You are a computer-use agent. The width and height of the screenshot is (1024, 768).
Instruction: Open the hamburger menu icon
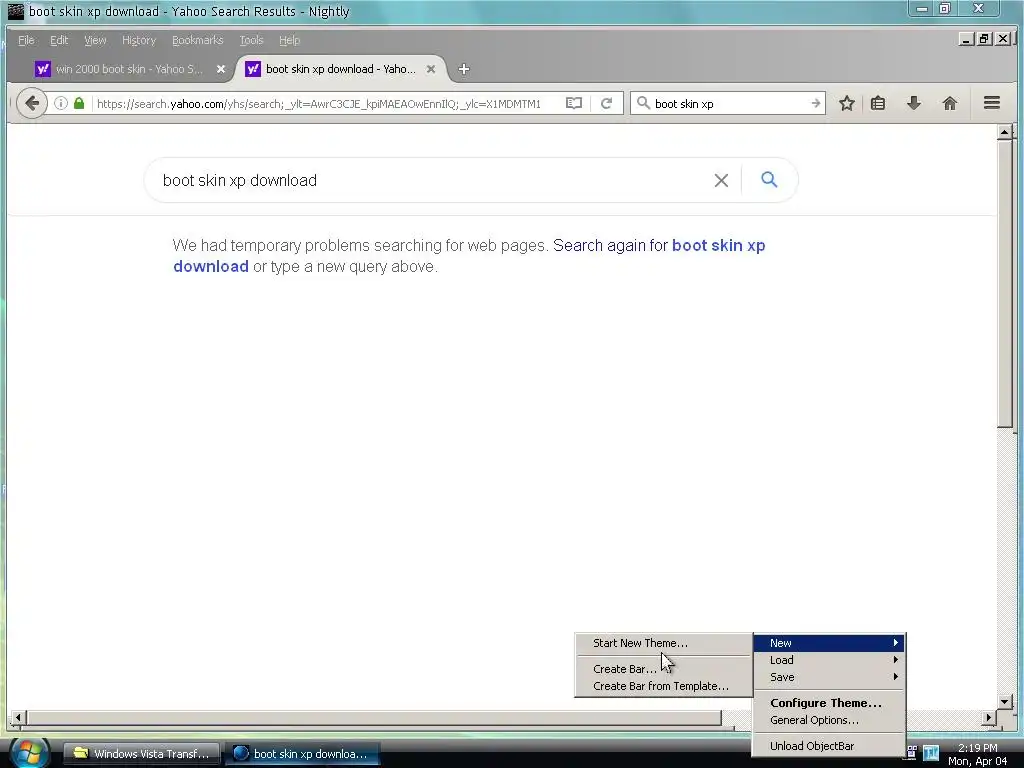click(991, 103)
